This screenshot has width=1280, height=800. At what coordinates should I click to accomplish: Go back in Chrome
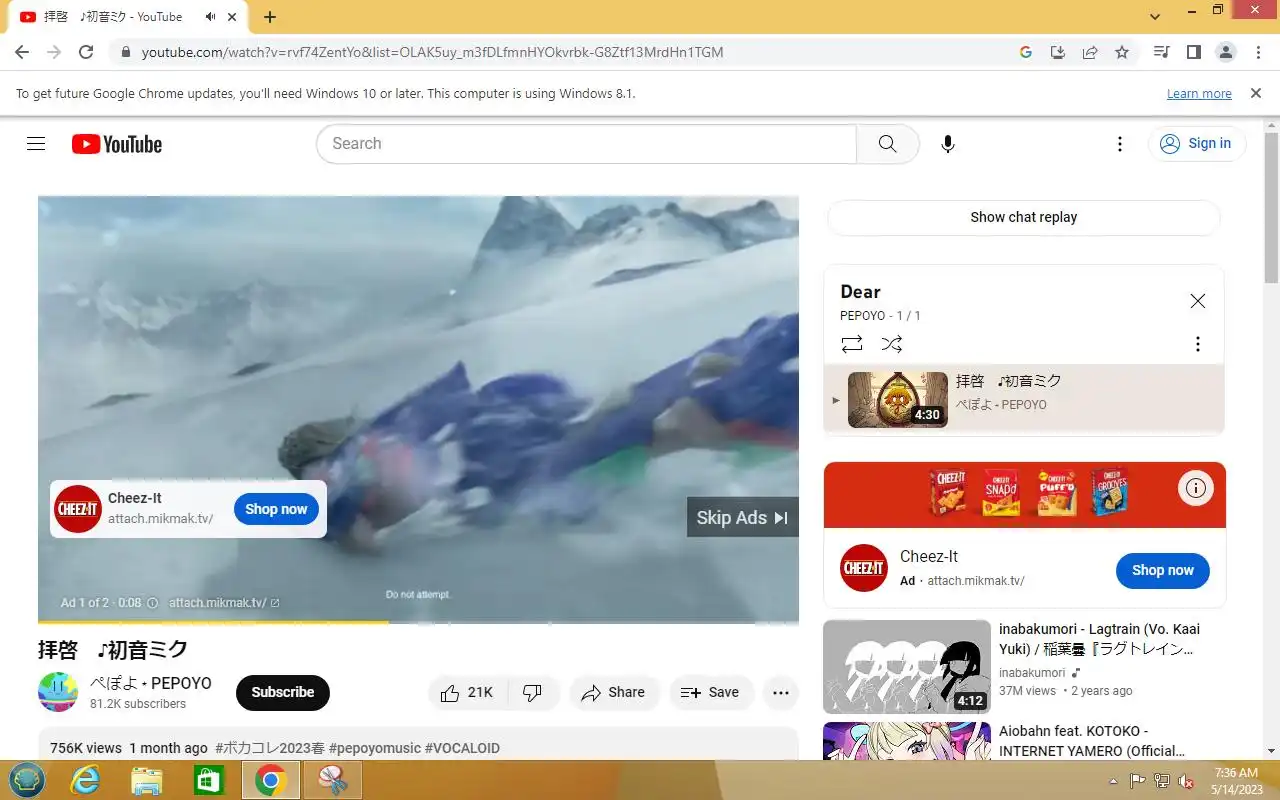22,52
